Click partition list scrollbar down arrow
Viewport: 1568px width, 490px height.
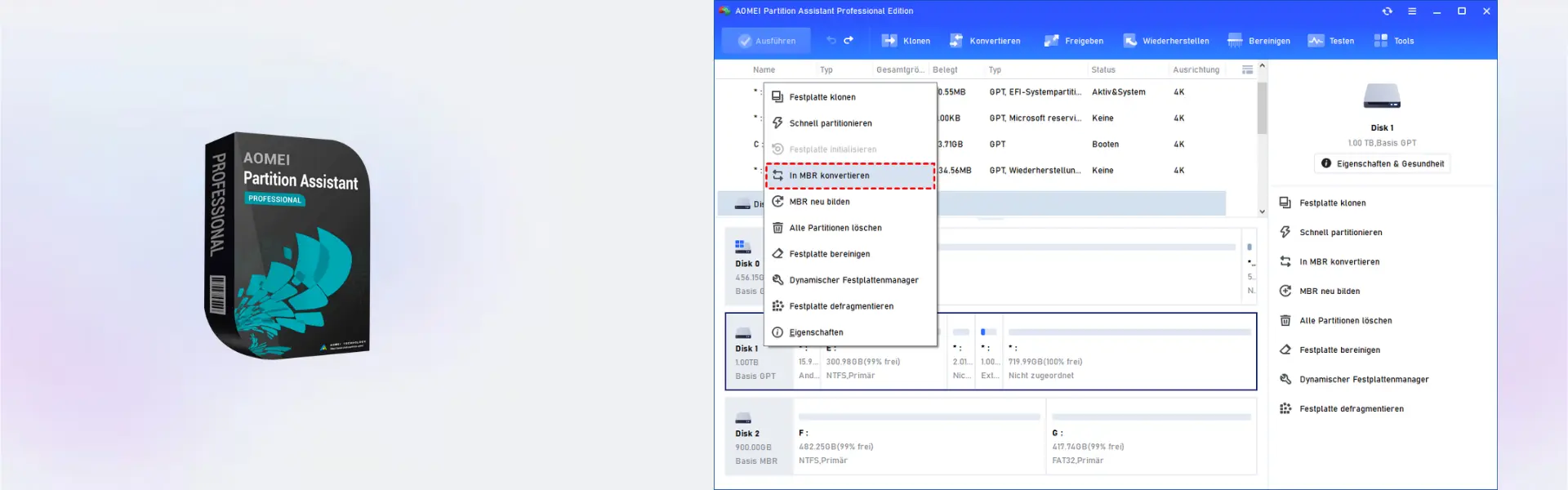tap(1262, 212)
